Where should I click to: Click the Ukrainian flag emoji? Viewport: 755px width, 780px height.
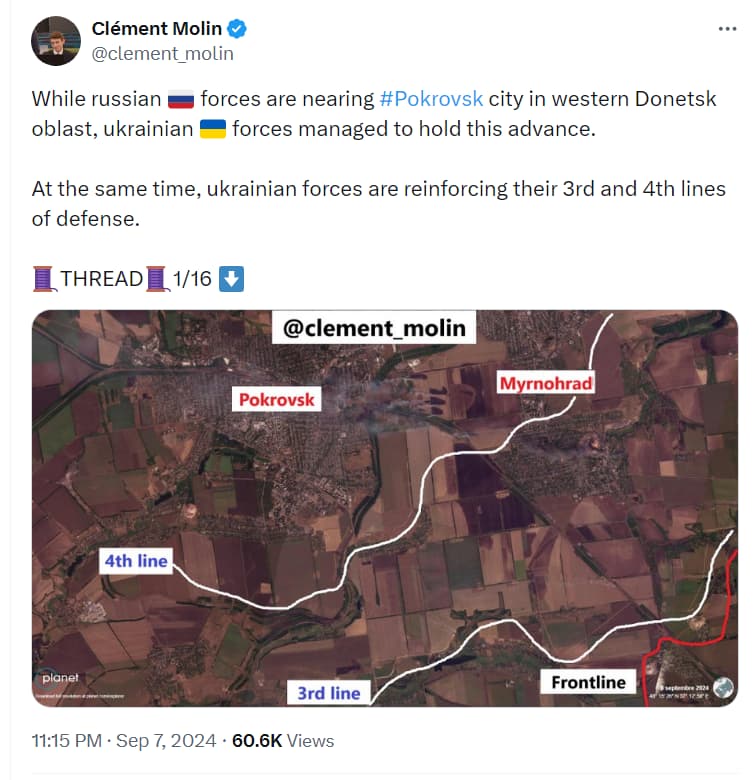pos(212,129)
